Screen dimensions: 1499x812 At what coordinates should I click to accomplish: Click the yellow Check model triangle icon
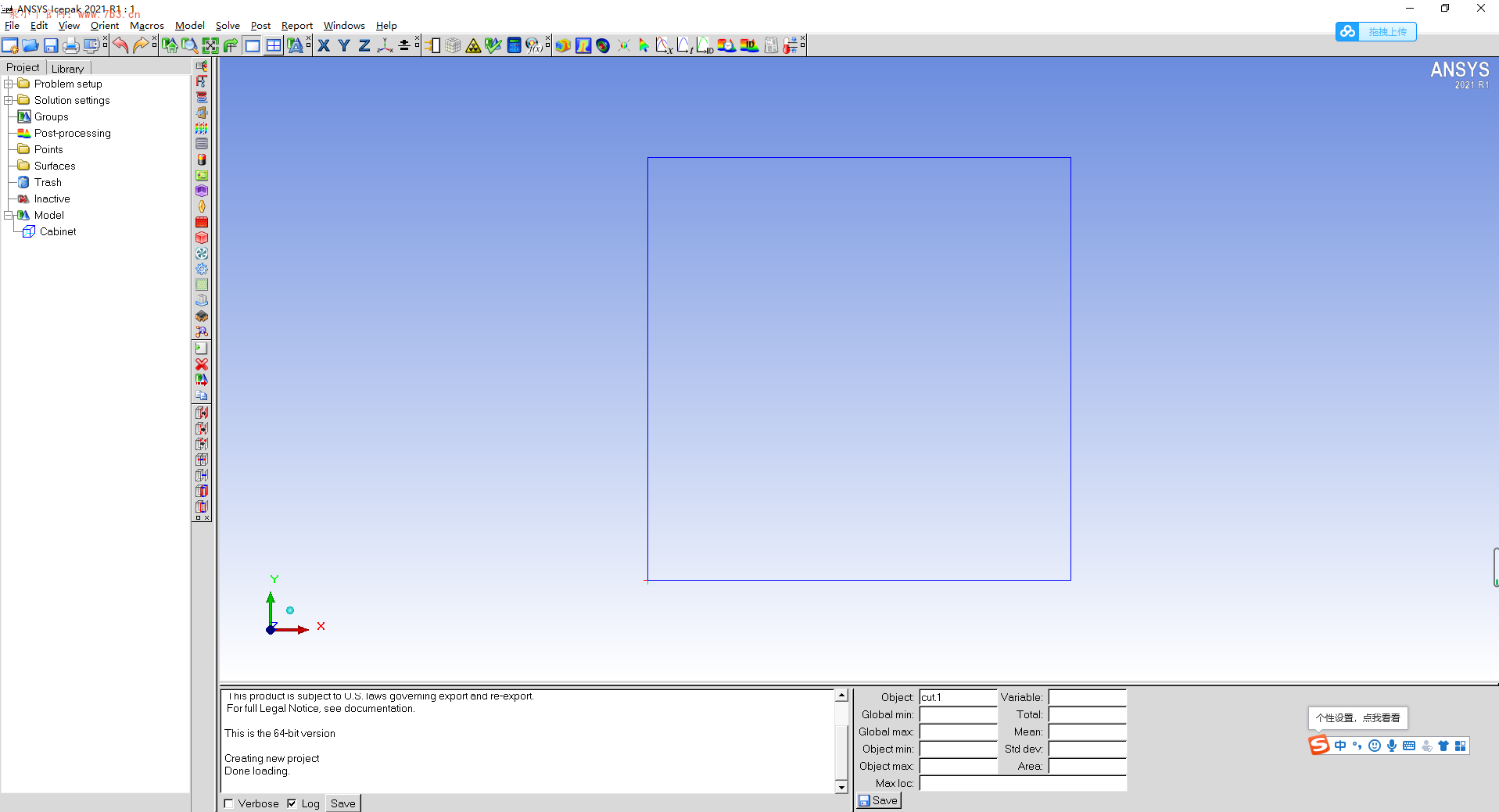[x=473, y=45]
